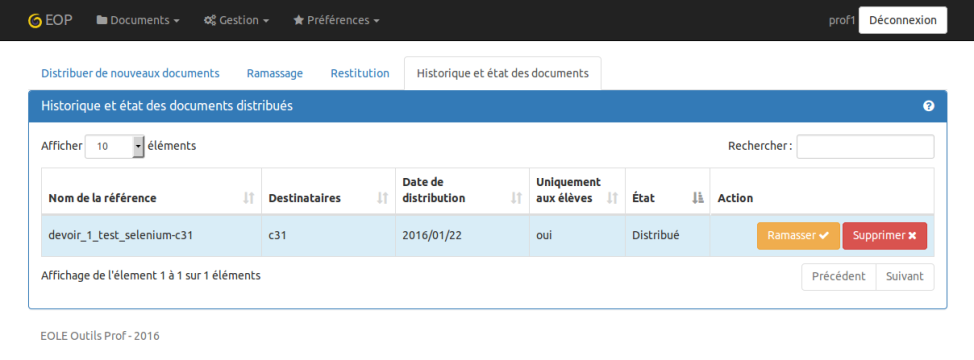Click the orange Ramasser button
Image resolution: width=974 pixels, height=360 pixels.
(798, 236)
